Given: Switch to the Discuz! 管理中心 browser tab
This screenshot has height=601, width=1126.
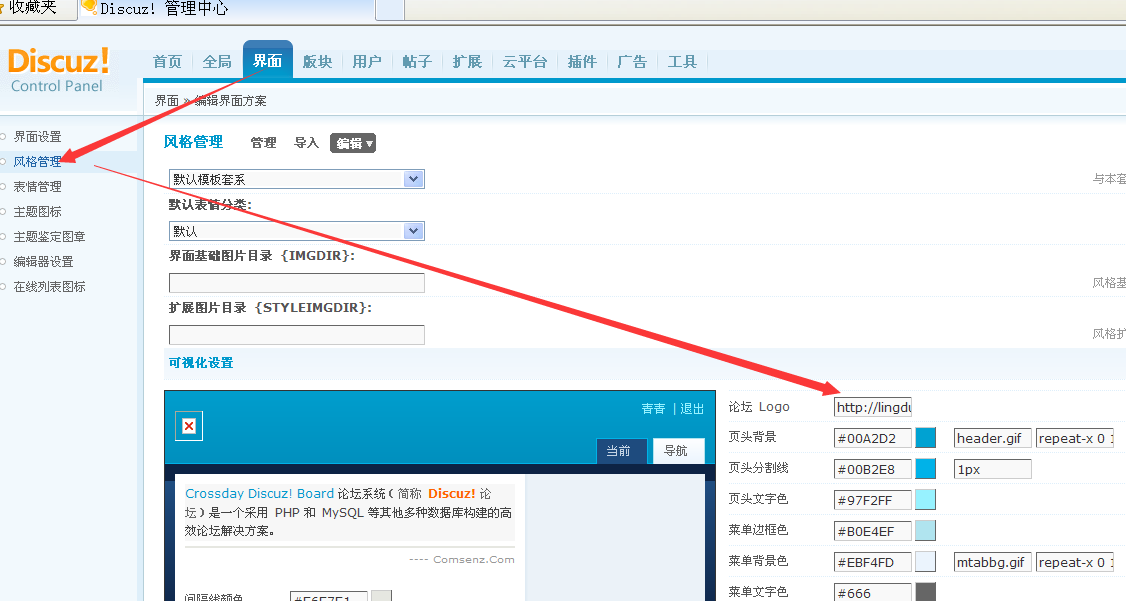Looking at the screenshot, I should tap(227, 9).
